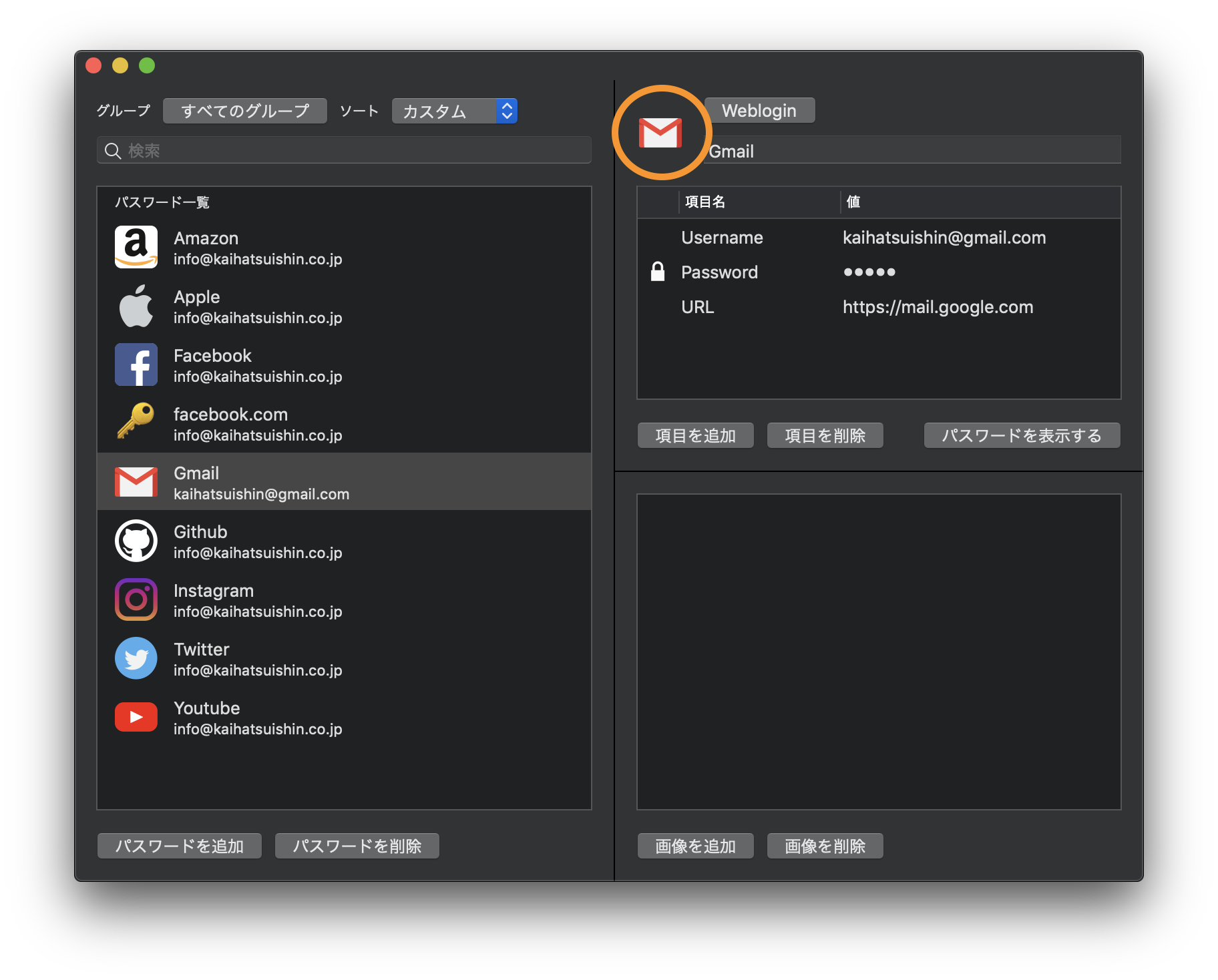Screen dimensions: 1218x980
Task: Click the Gmail envelope icon in the list
Action: pos(136,482)
